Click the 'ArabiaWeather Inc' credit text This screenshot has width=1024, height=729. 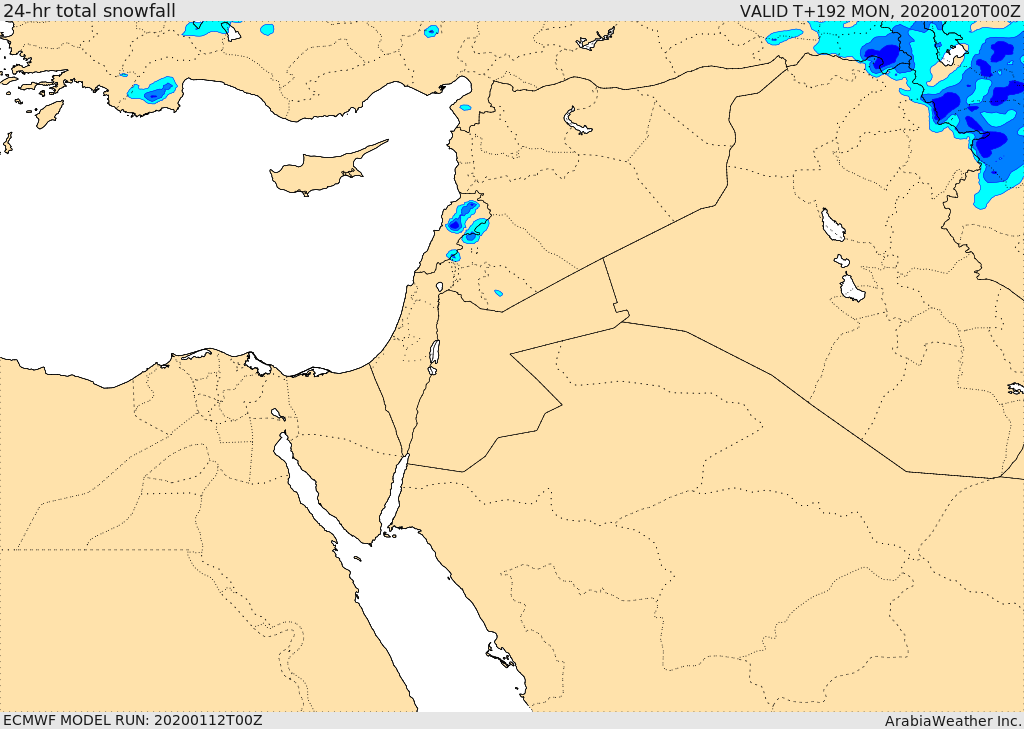953,721
